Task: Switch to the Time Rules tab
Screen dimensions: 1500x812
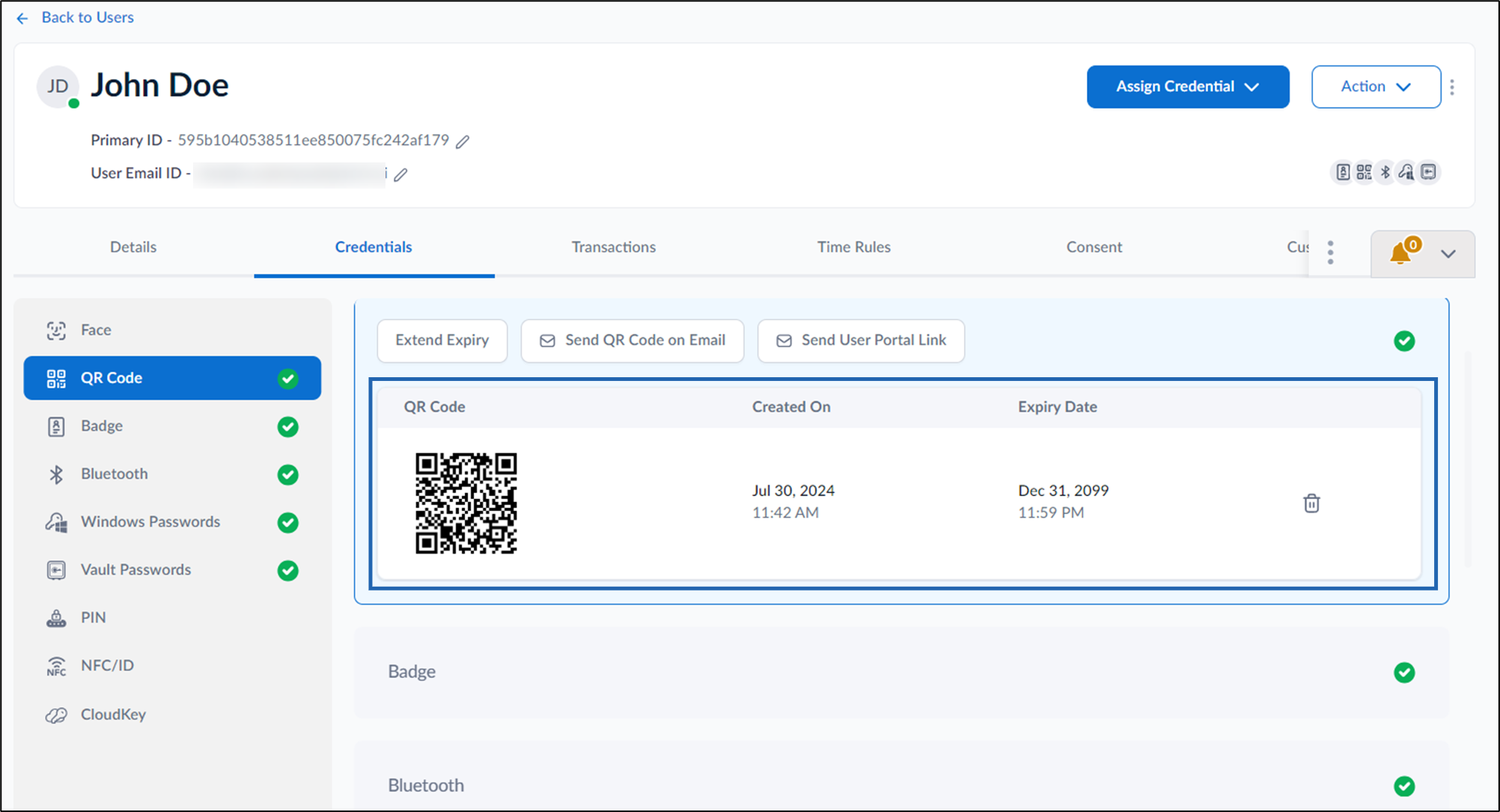Action: pos(854,247)
